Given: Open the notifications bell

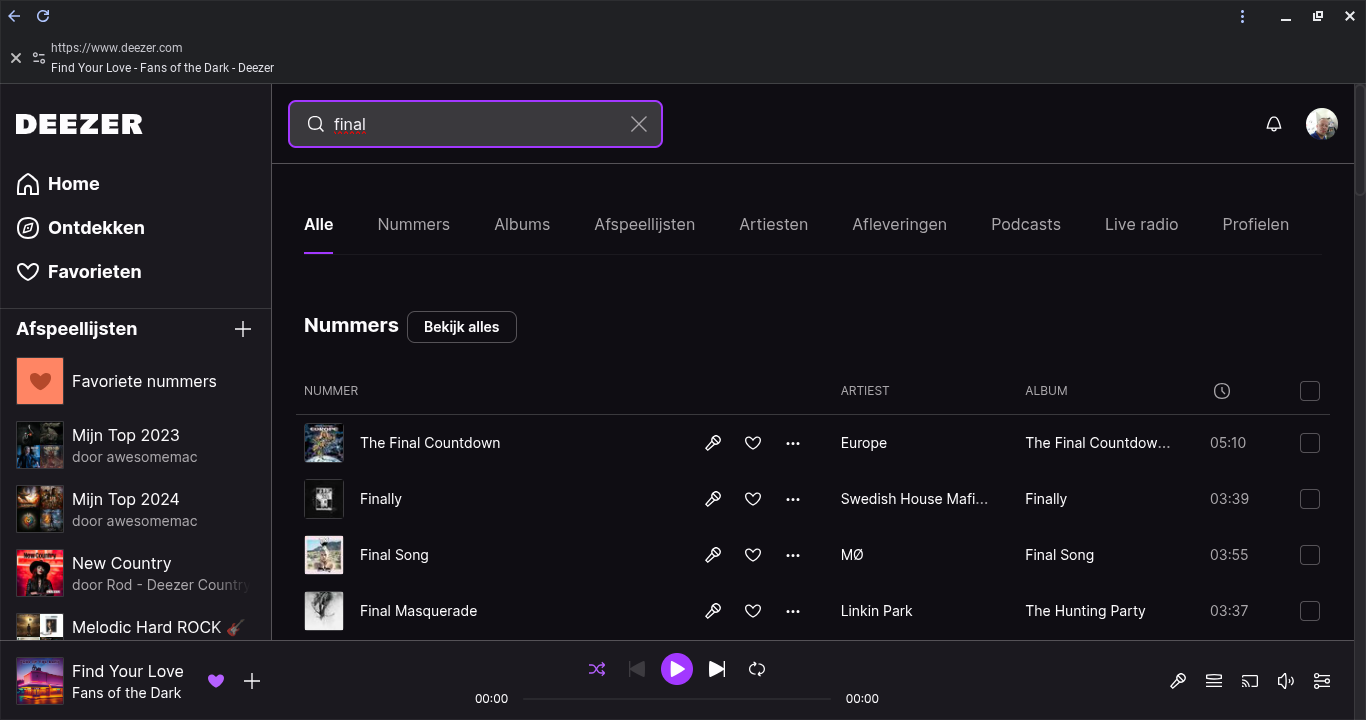Looking at the screenshot, I should [x=1274, y=124].
